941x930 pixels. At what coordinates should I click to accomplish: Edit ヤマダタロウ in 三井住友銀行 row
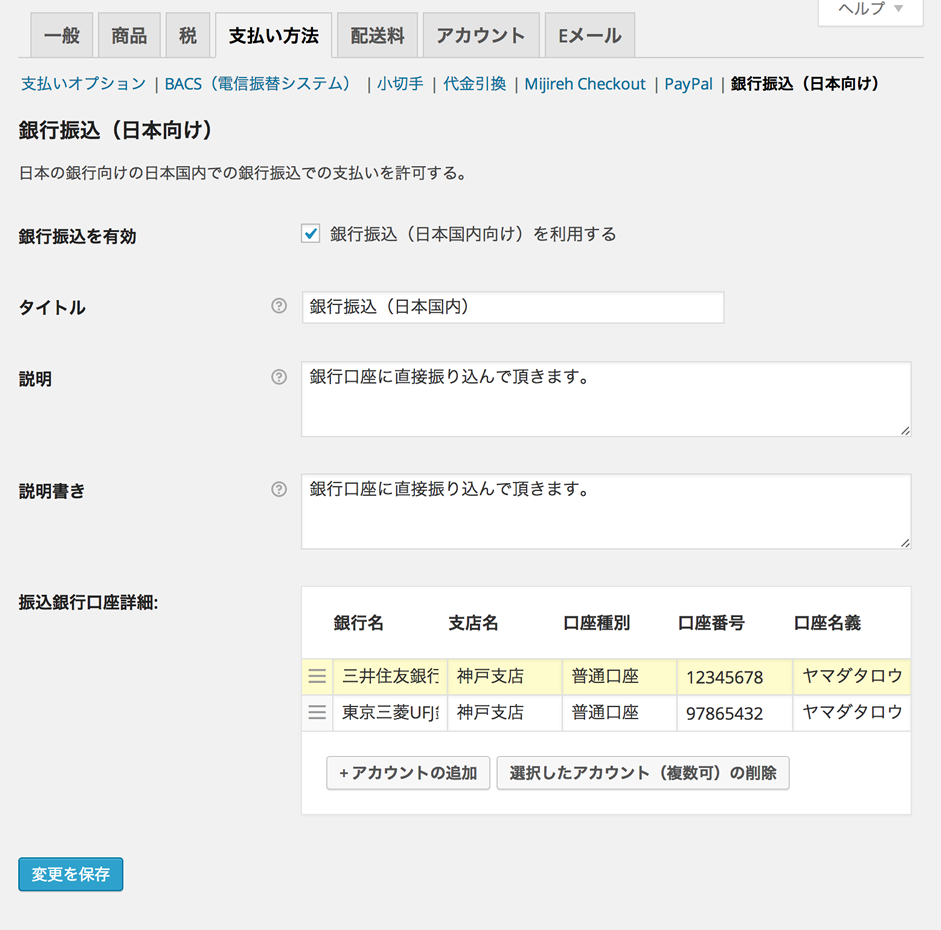[x=852, y=676]
